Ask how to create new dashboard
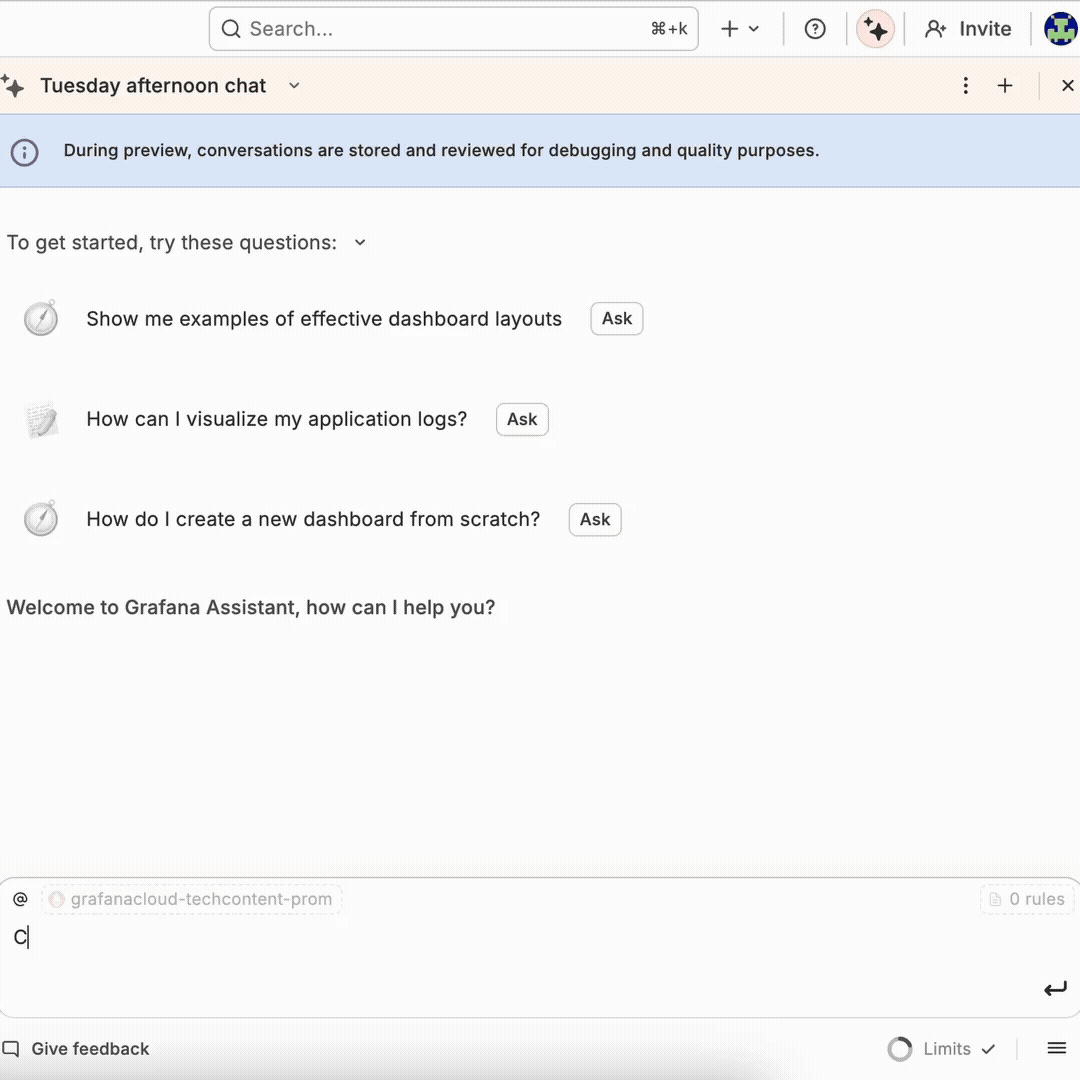The width and height of the screenshot is (1080, 1080). pyautogui.click(x=595, y=519)
